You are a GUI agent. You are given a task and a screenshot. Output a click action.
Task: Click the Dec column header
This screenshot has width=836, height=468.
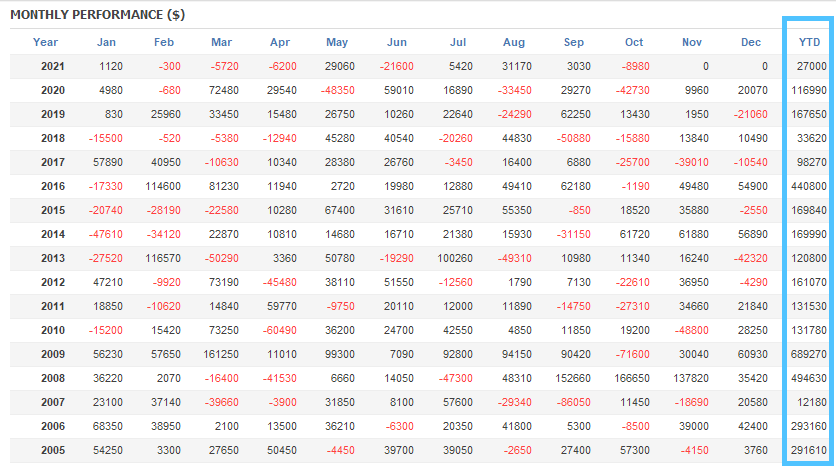pyautogui.click(x=751, y=42)
